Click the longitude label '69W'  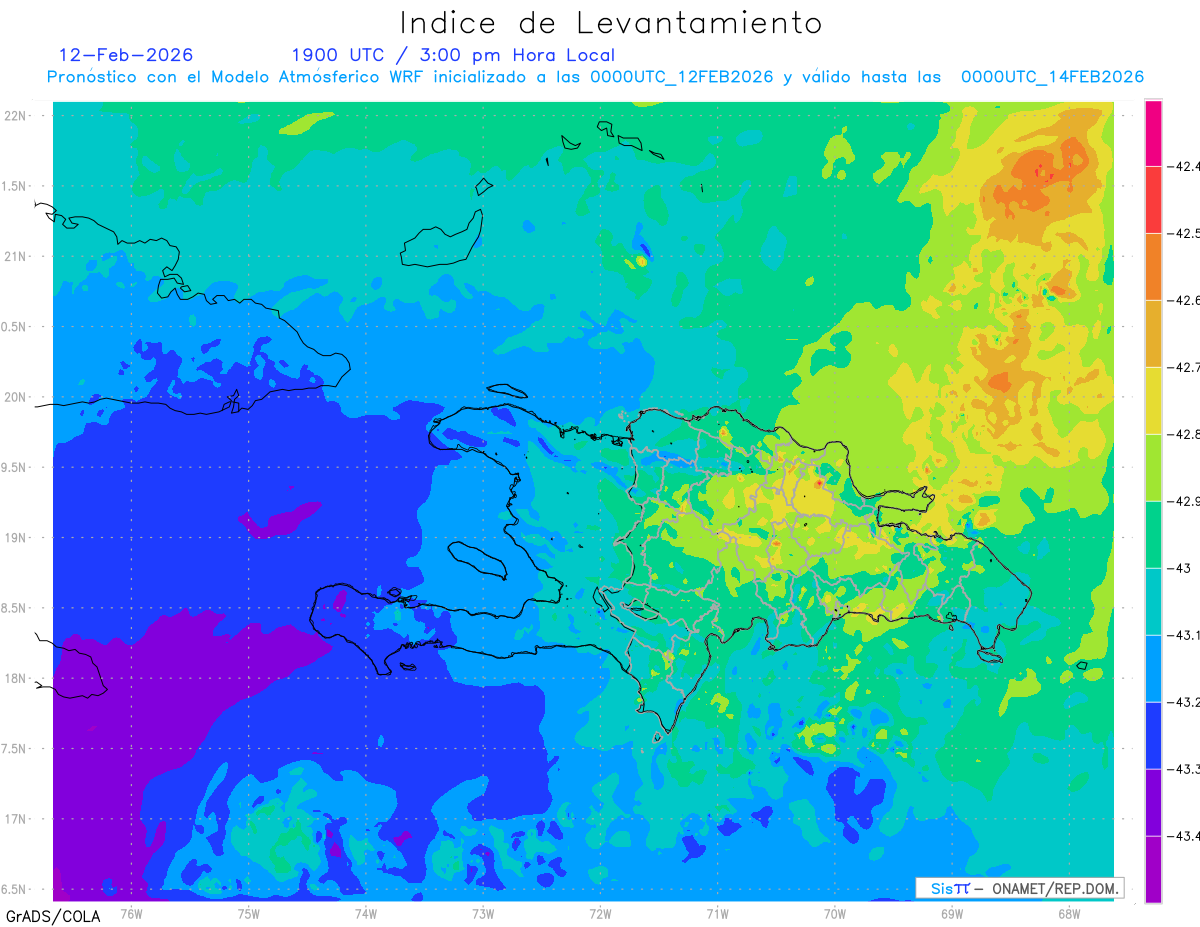pos(952,913)
